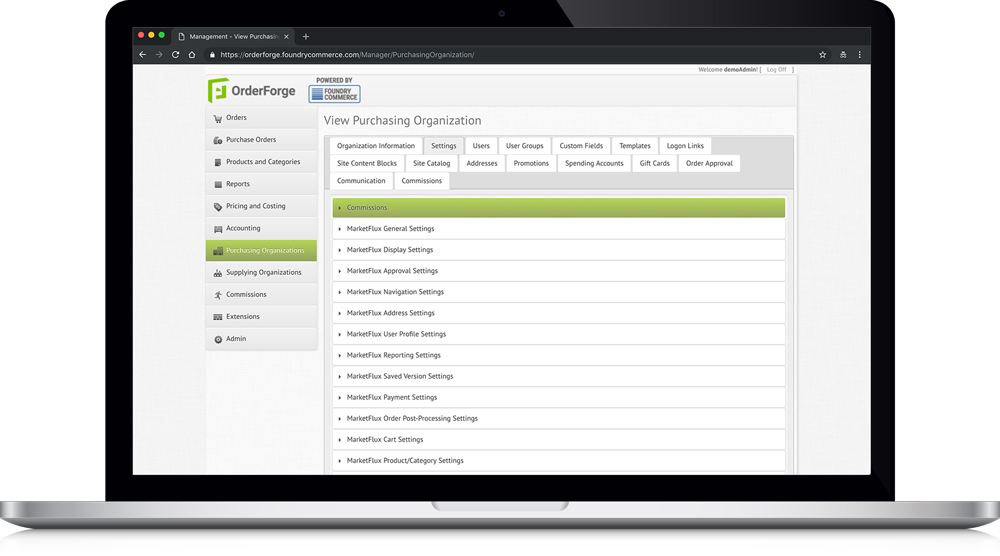Click the Orders cart icon in sidebar
This screenshot has width=1000, height=556.
point(217,118)
